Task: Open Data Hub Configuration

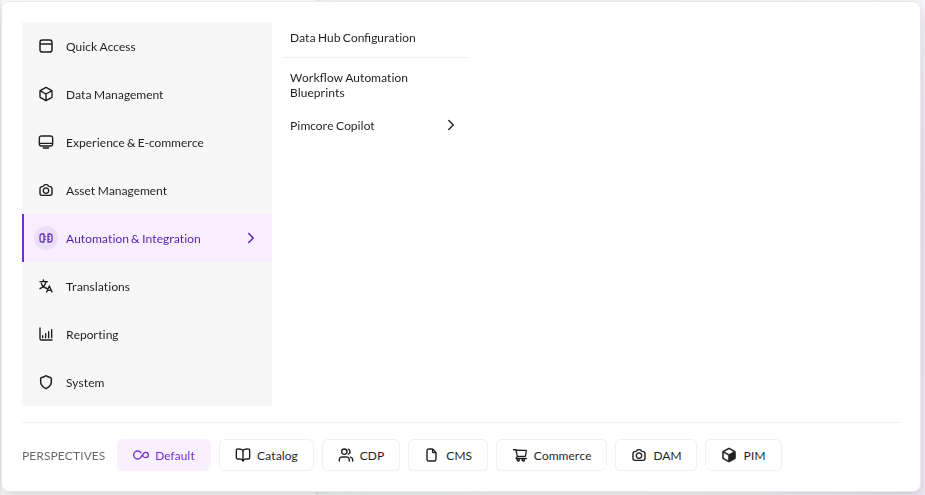Action: point(375,38)
